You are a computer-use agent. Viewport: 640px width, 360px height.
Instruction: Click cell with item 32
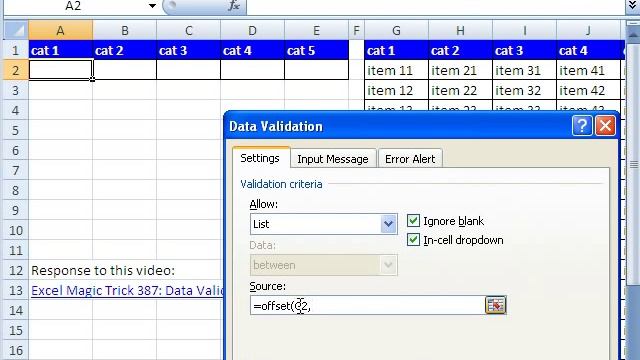[x=524, y=90]
